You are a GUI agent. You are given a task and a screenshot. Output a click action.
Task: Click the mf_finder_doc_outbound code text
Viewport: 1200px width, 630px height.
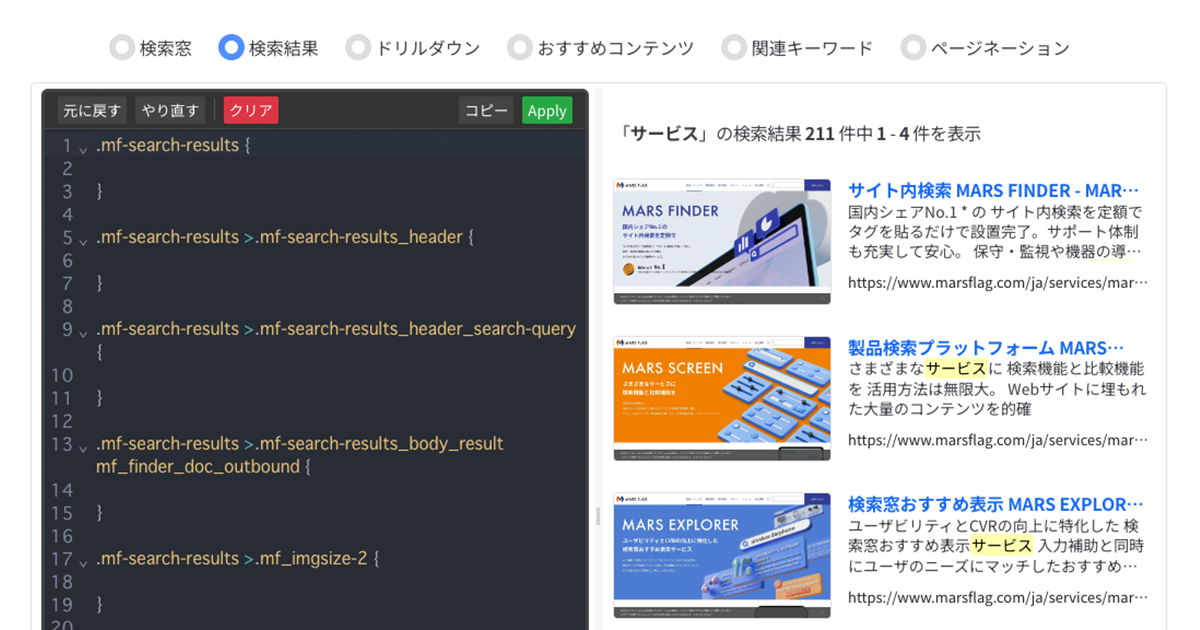(197, 466)
